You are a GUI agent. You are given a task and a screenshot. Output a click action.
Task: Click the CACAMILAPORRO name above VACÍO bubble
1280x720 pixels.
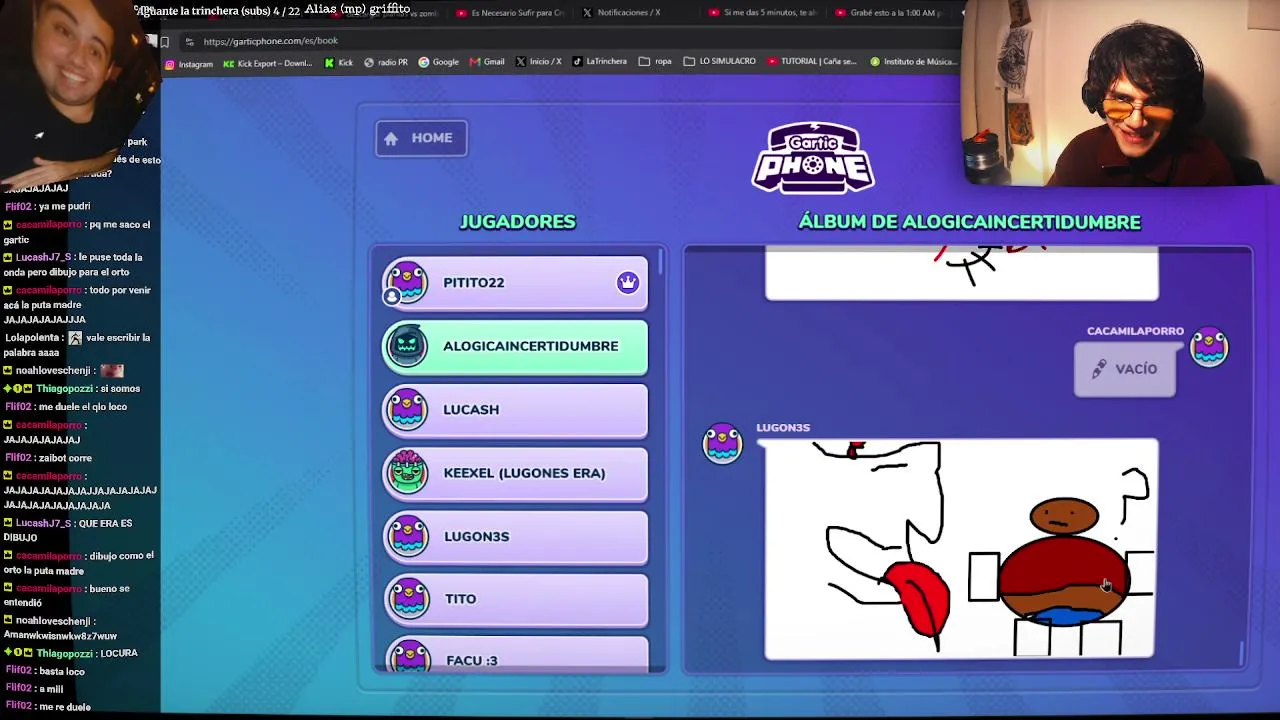click(x=1135, y=331)
